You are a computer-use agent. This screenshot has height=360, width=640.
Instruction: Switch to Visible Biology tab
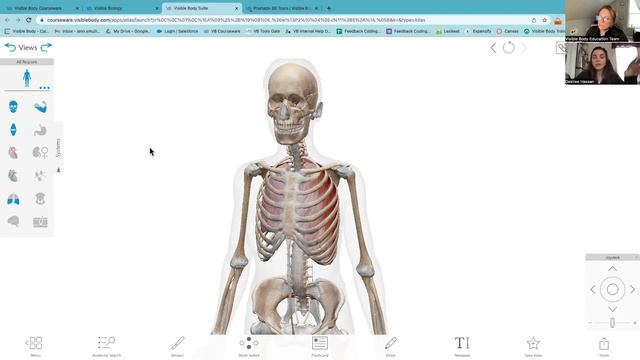(x=121, y=8)
